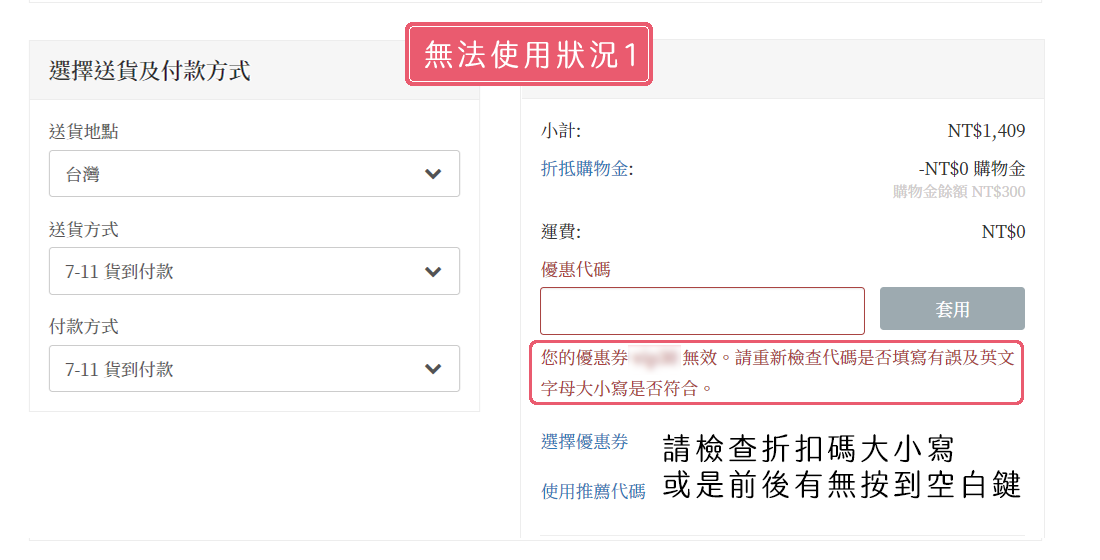Click the 無法使用狀況1 banner label
The image size is (1100, 560).
point(529,54)
